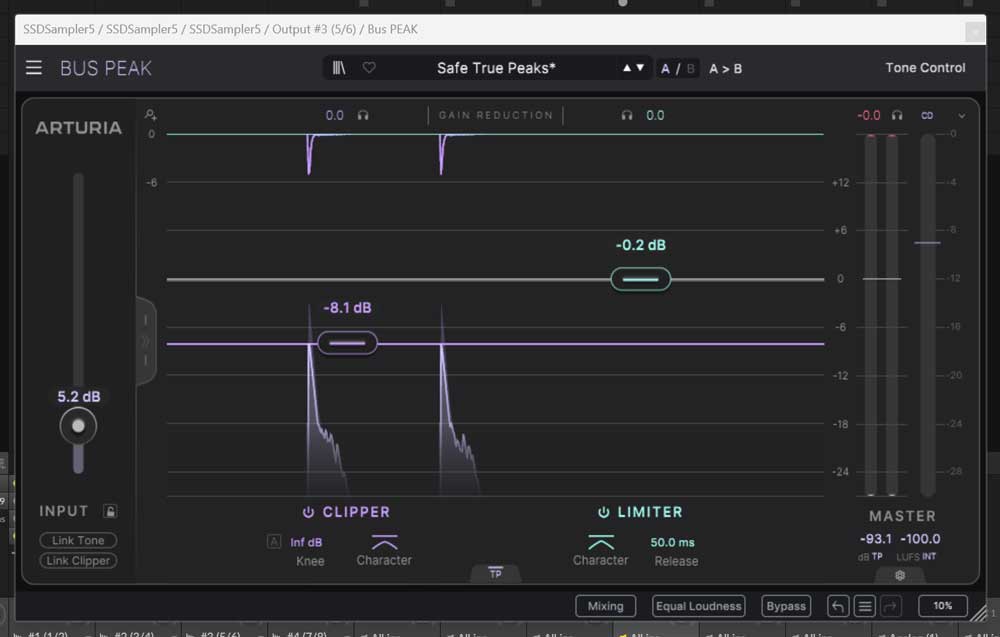Click the undo arrow icon
This screenshot has width=1000, height=637.
[838, 606]
